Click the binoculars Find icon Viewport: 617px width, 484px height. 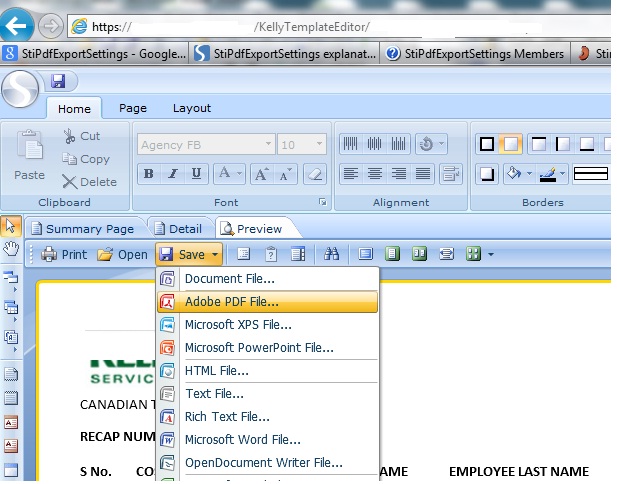[x=331, y=254]
